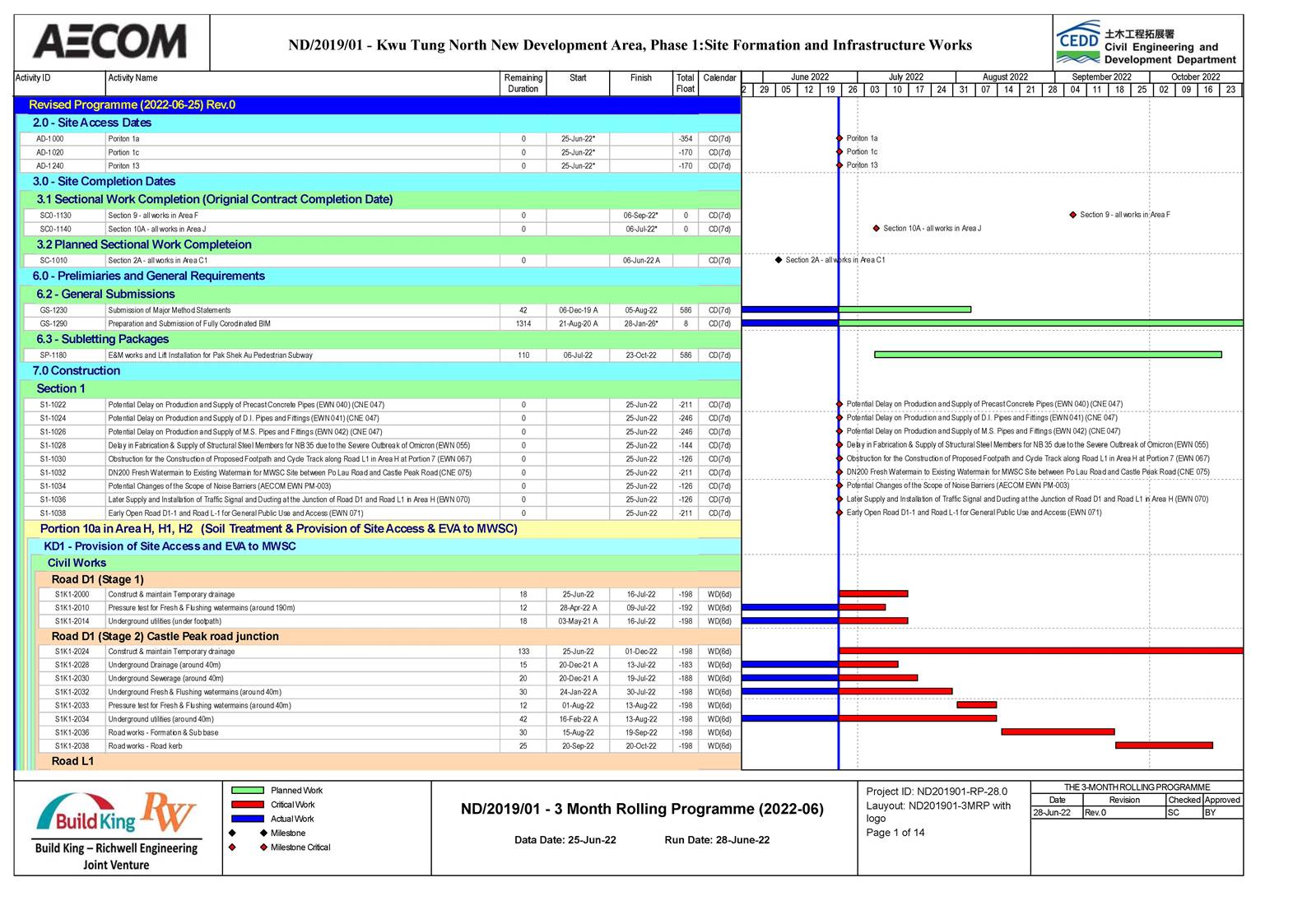The width and height of the screenshot is (1307, 924).
Task: Select the August 2022 timescale header
Action: click(x=1005, y=77)
